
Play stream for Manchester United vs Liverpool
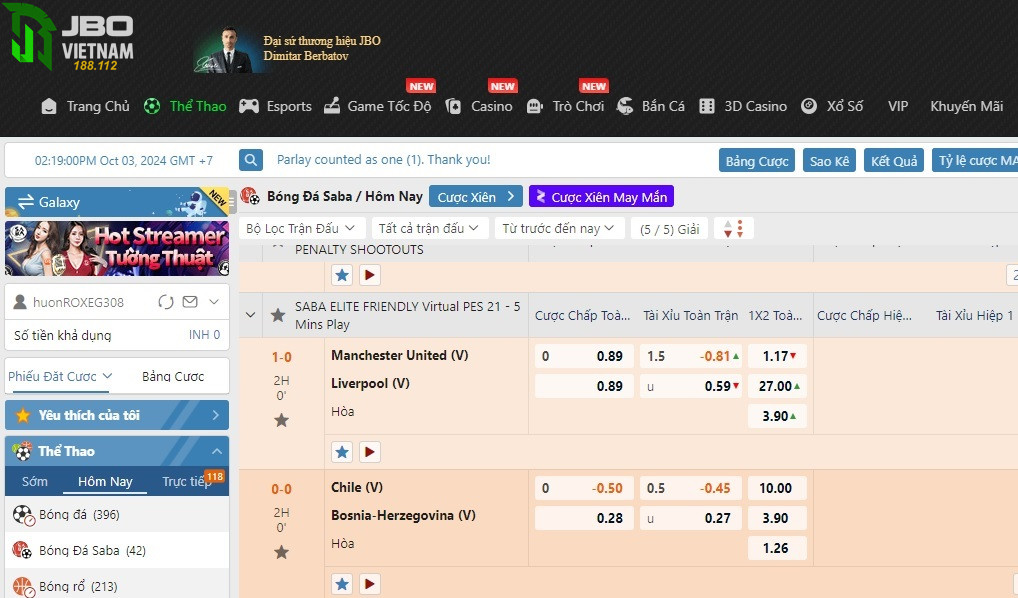point(369,452)
